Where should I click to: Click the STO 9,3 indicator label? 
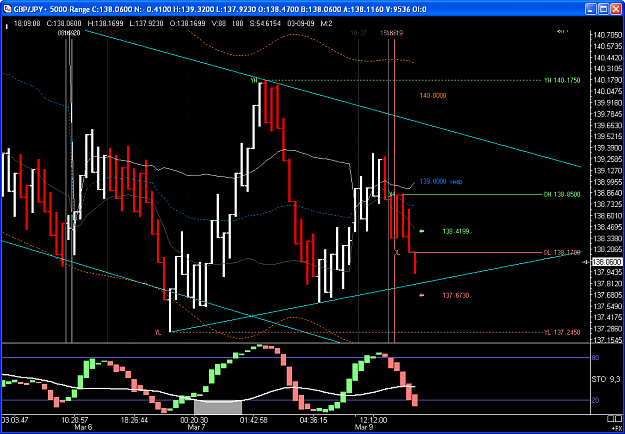(606, 378)
